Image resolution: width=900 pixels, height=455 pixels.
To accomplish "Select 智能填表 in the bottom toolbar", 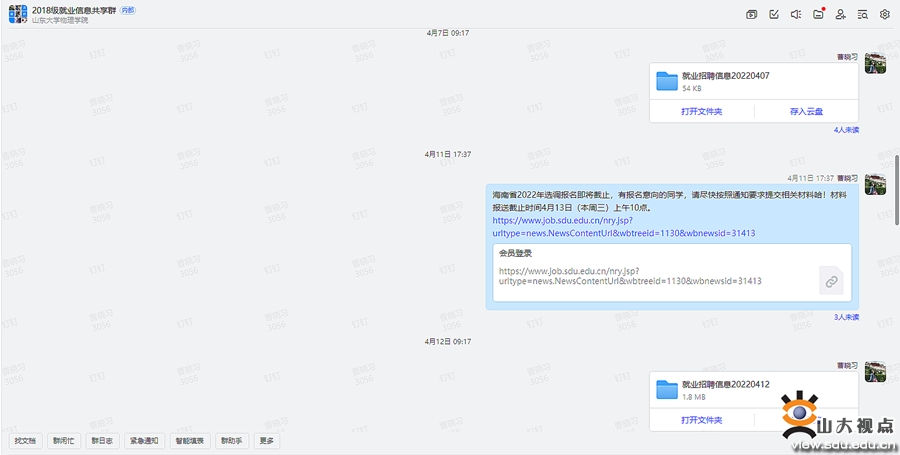I will 190,440.
